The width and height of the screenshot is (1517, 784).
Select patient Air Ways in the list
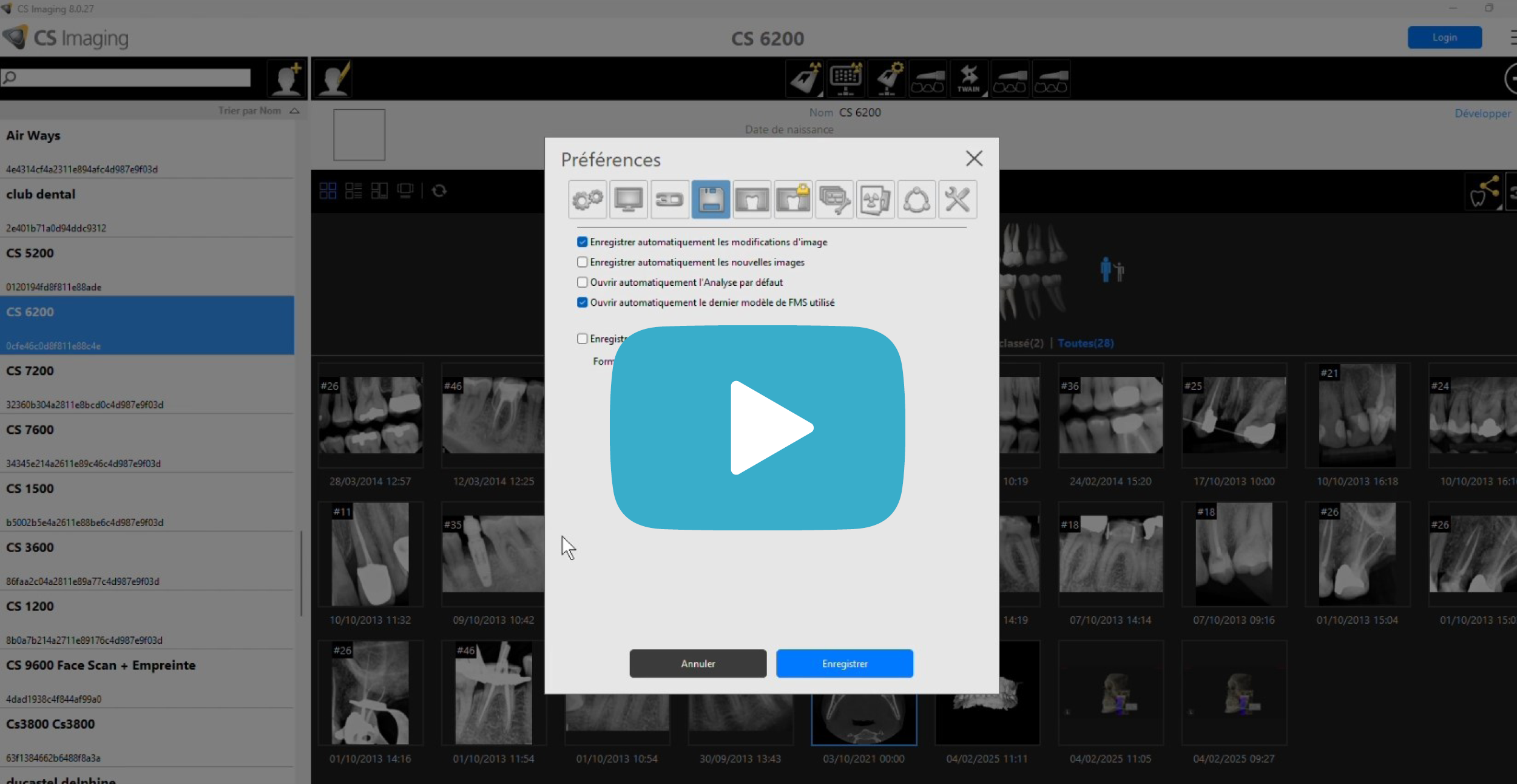(147, 149)
